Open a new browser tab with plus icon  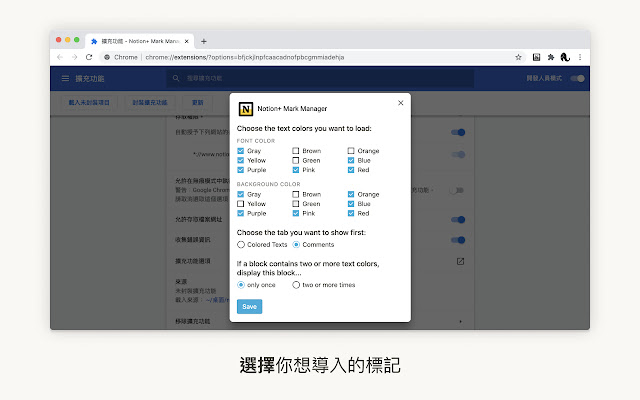coord(204,41)
